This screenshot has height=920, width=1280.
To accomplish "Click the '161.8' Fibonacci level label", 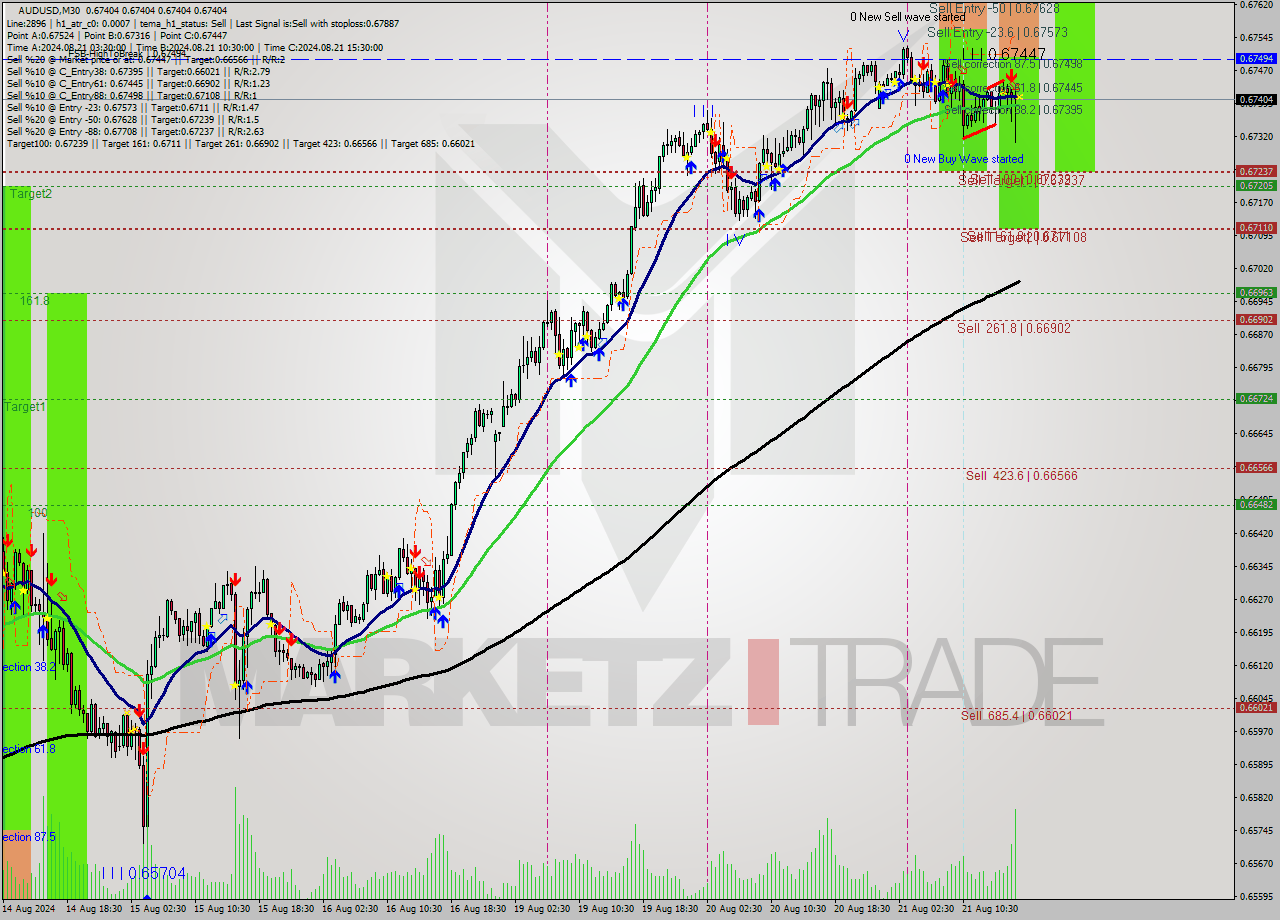I will pos(34,300).
